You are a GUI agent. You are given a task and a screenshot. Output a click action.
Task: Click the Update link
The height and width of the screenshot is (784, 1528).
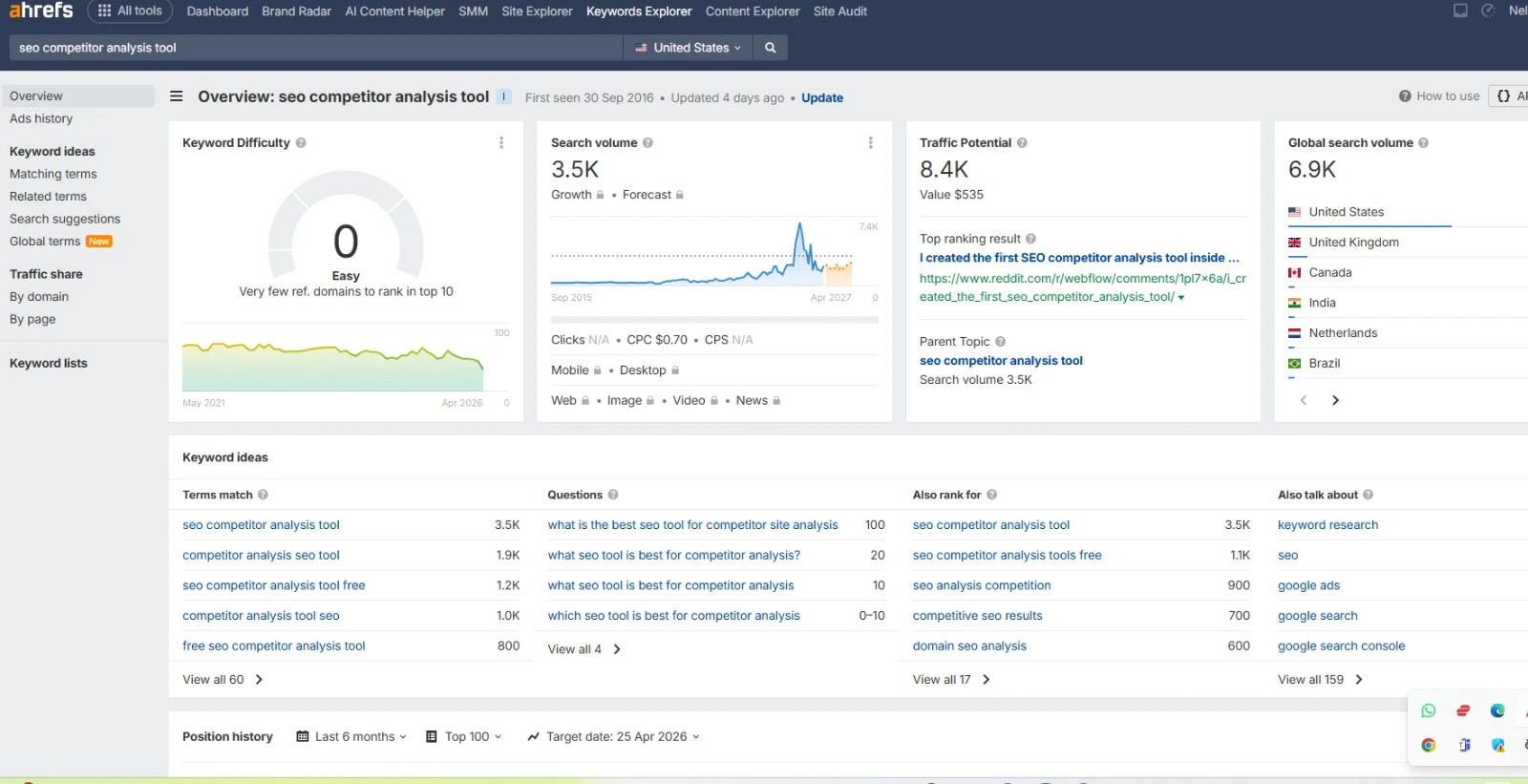coord(822,97)
